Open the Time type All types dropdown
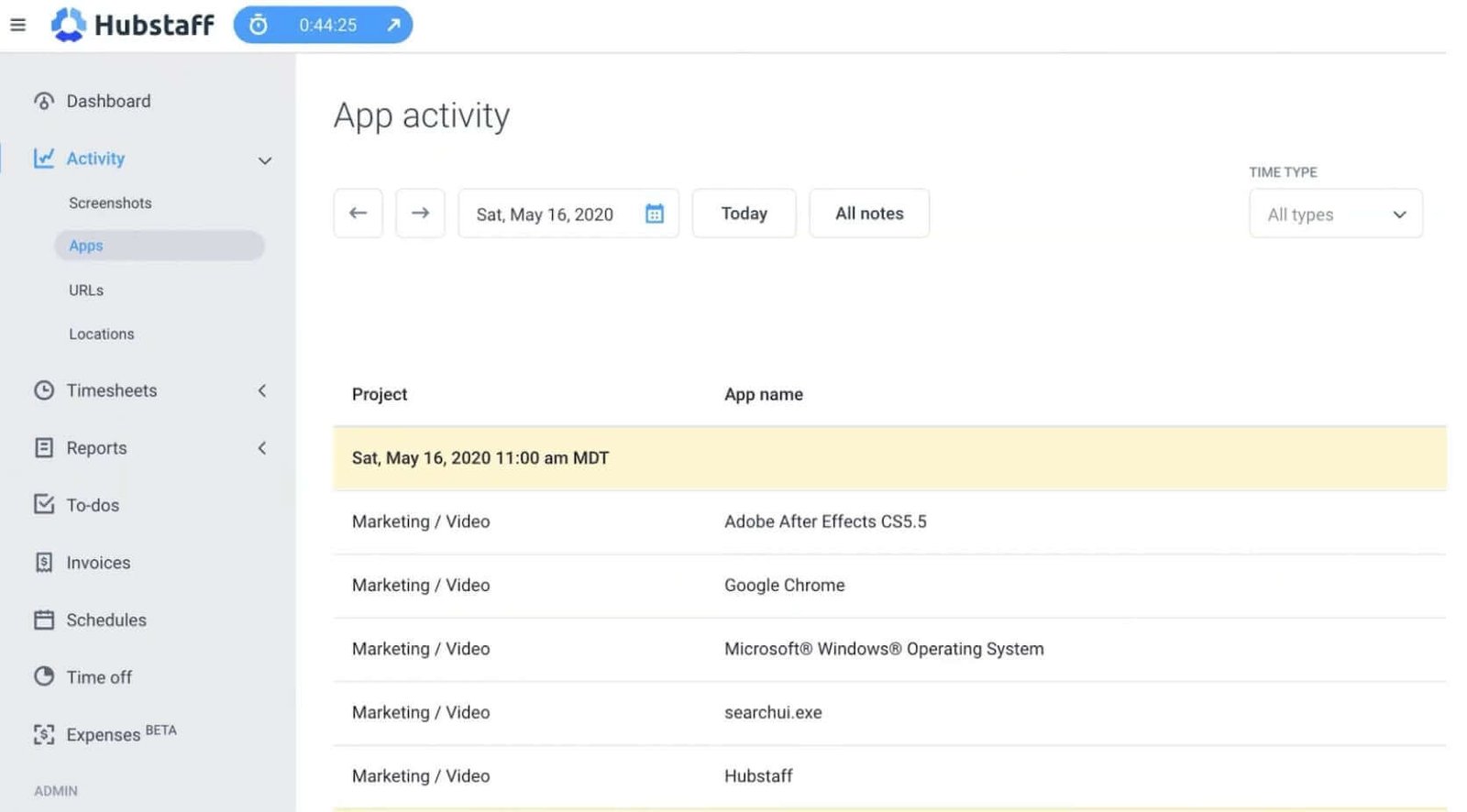Image resolution: width=1467 pixels, height=812 pixels. click(x=1336, y=214)
